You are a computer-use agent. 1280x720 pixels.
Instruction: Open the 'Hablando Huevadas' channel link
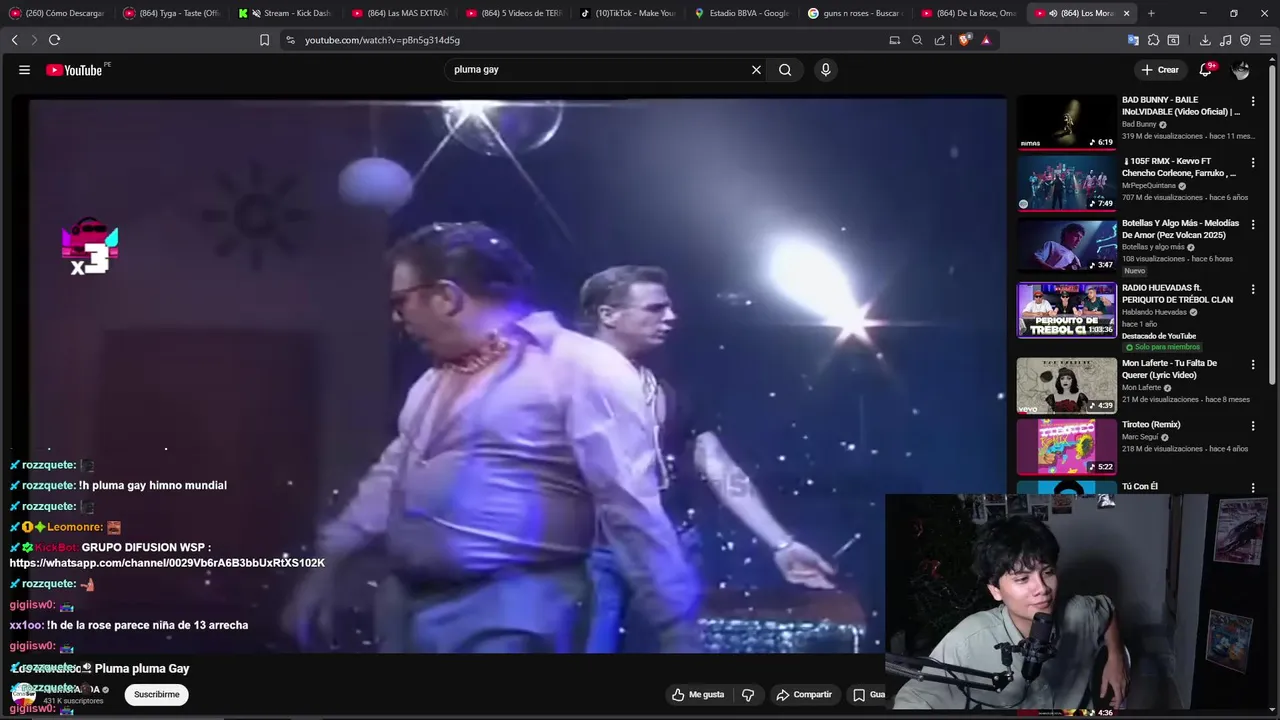tap(1154, 312)
